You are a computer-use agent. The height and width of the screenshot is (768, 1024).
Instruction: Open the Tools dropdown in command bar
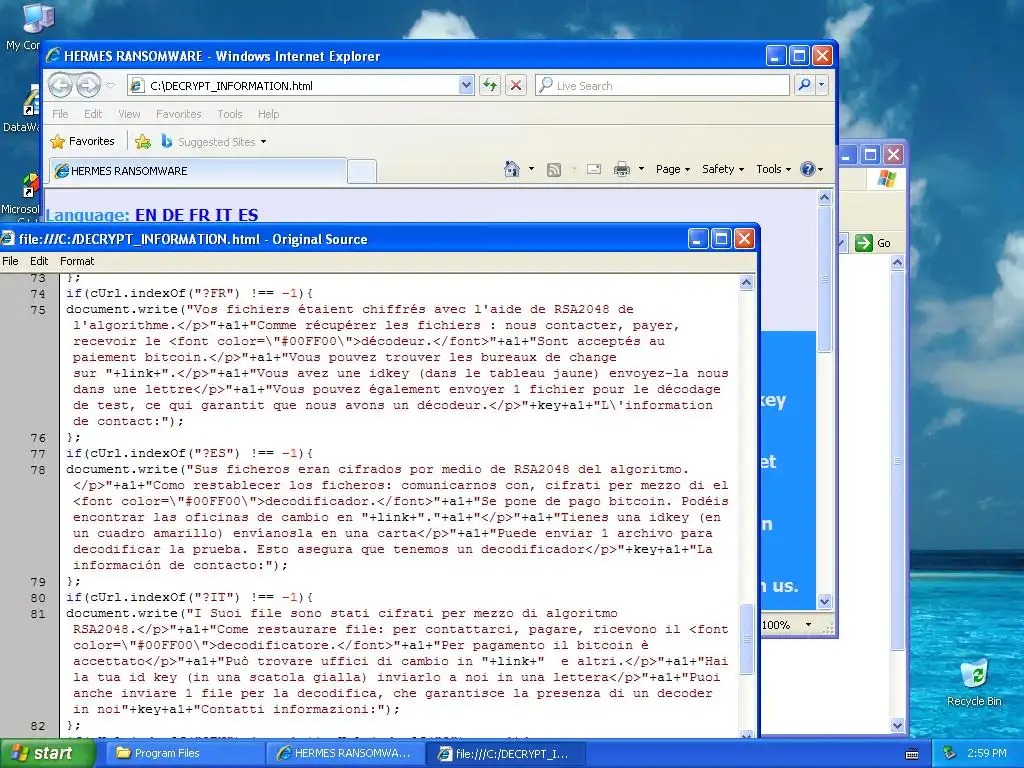point(773,169)
